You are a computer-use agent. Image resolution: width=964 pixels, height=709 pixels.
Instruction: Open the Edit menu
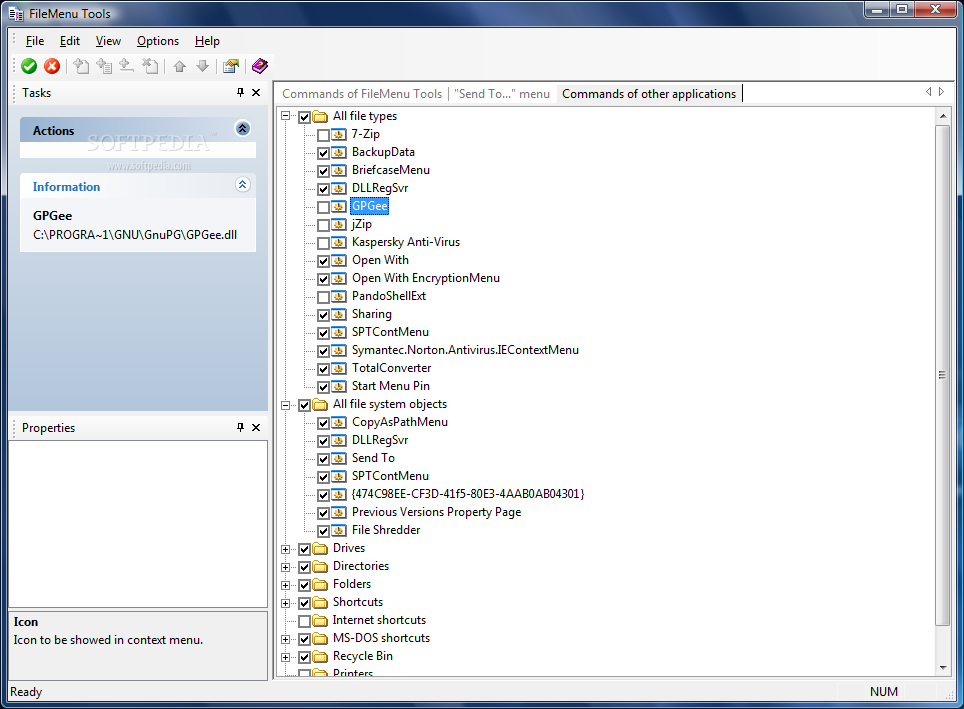point(69,41)
